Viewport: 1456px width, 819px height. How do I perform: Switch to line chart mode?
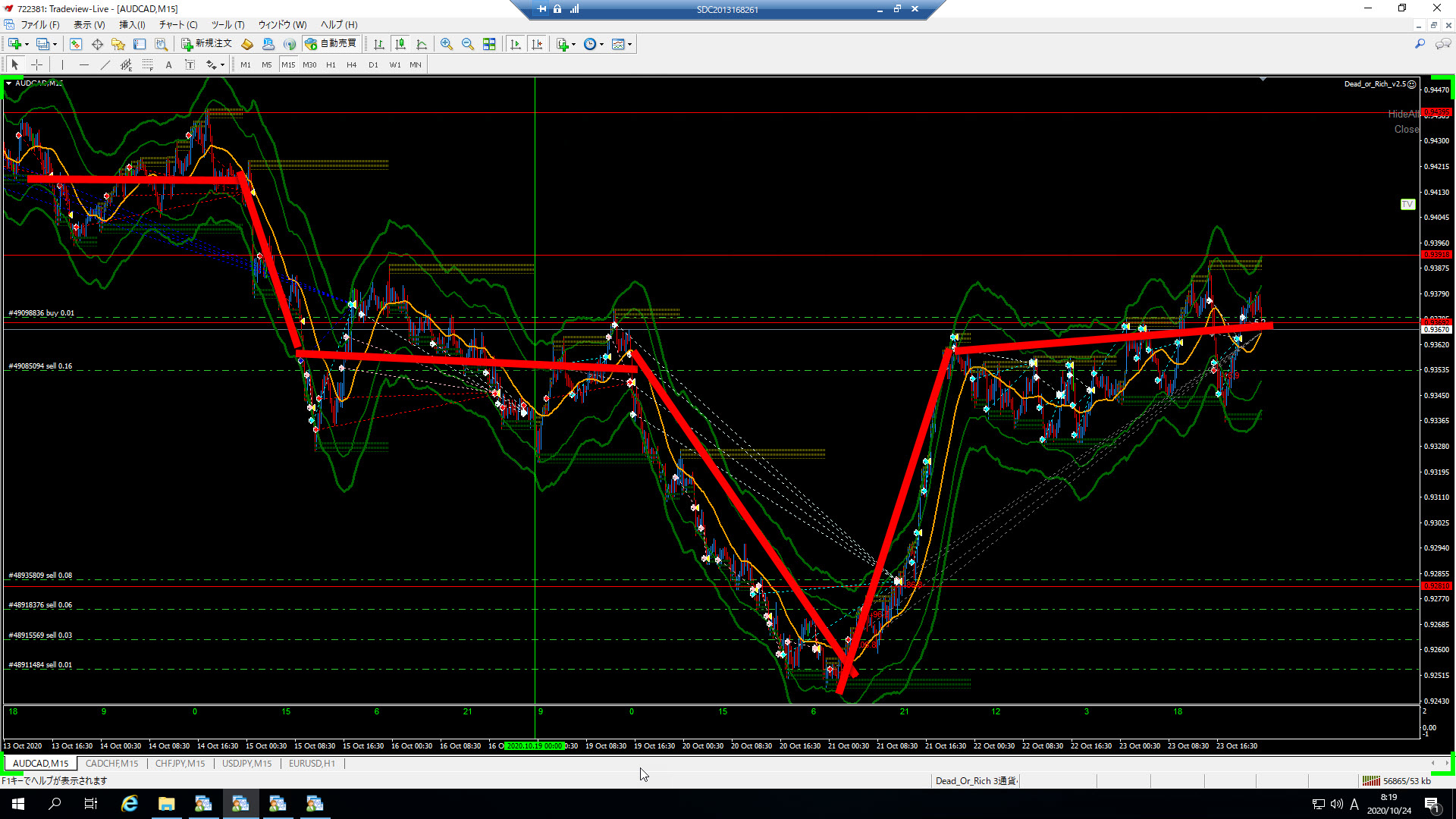tap(422, 44)
